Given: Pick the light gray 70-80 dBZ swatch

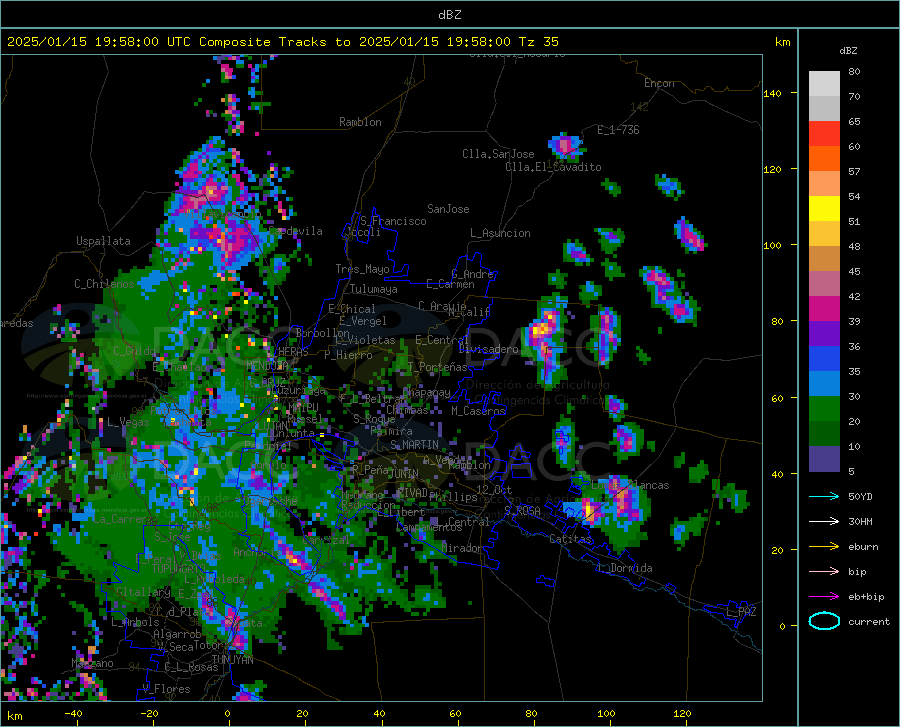Looking at the screenshot, I should click(x=824, y=84).
